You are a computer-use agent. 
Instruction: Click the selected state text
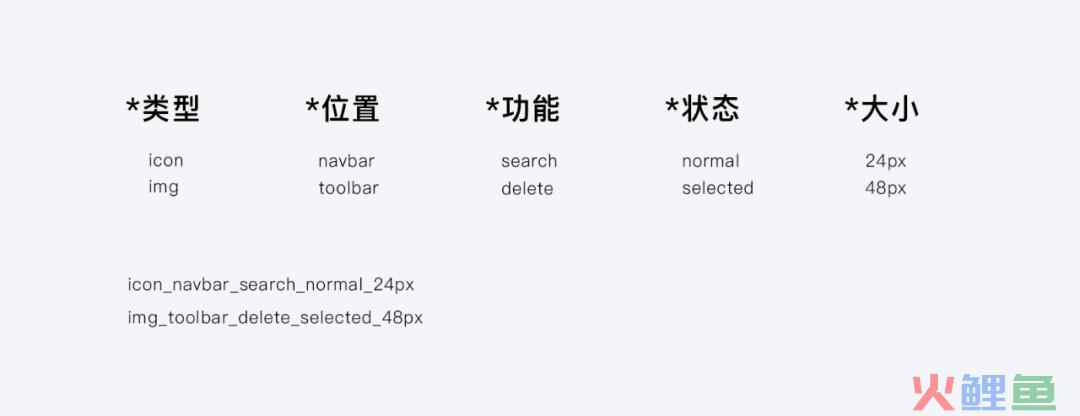[718, 188]
